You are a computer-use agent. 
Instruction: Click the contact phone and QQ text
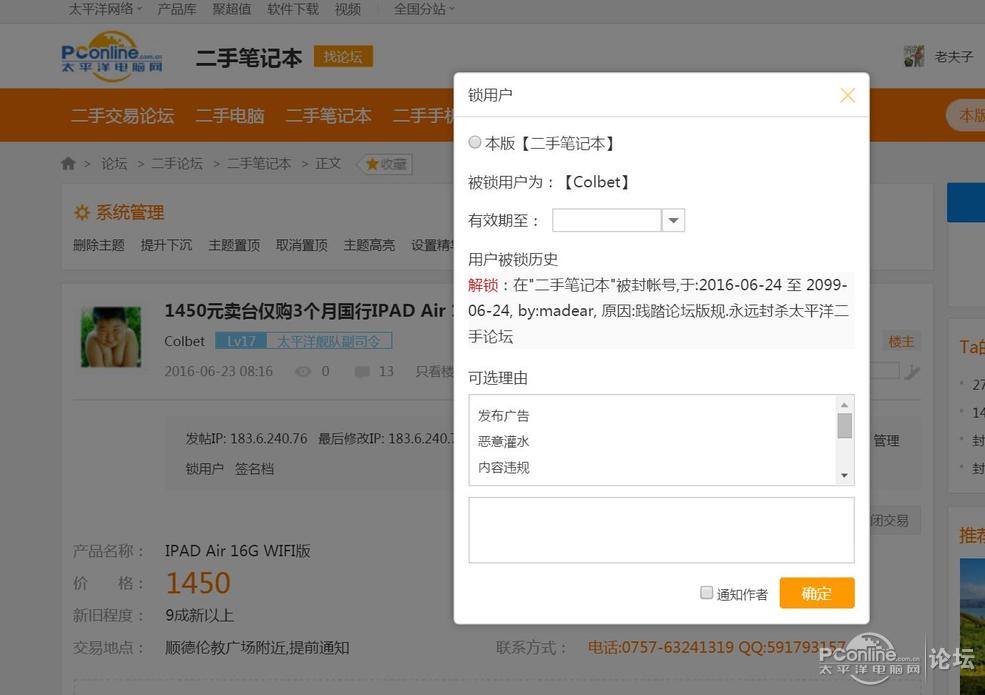pyautogui.click(x=717, y=647)
